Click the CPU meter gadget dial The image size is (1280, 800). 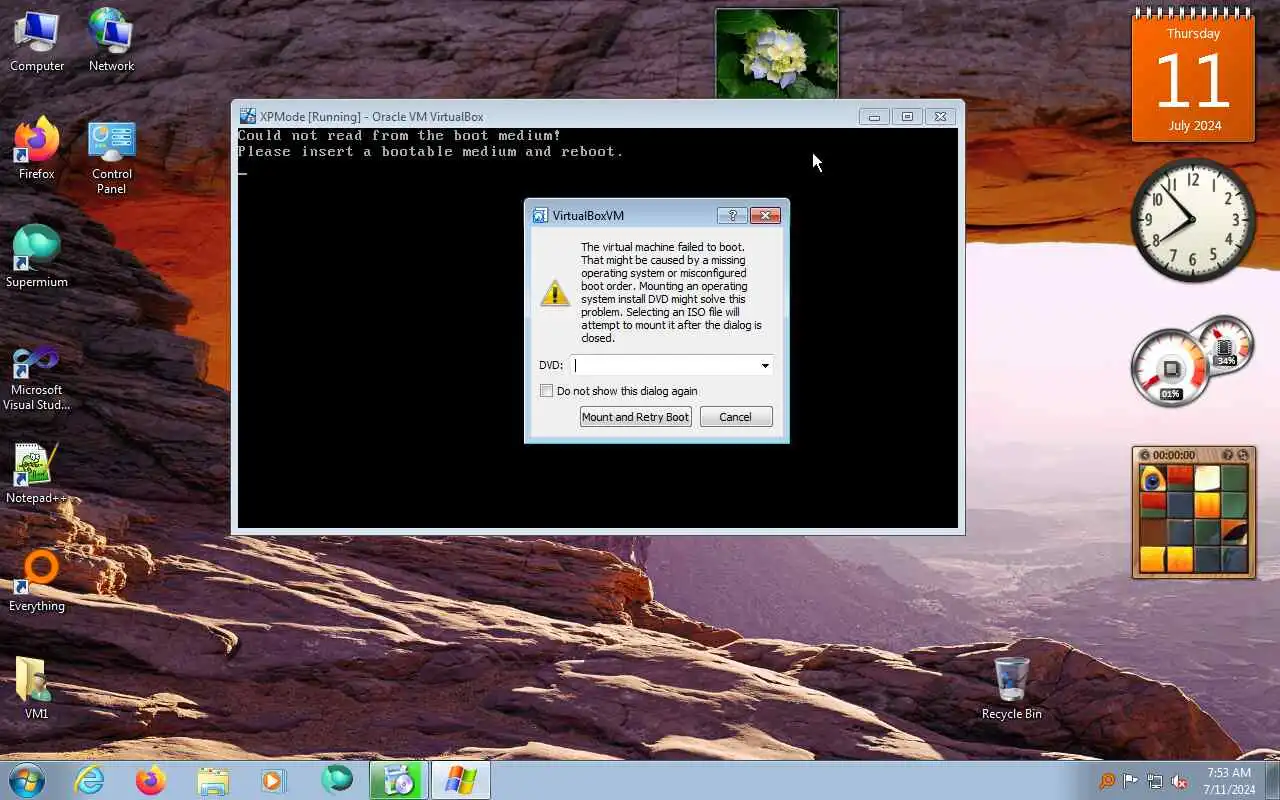pos(1171,368)
